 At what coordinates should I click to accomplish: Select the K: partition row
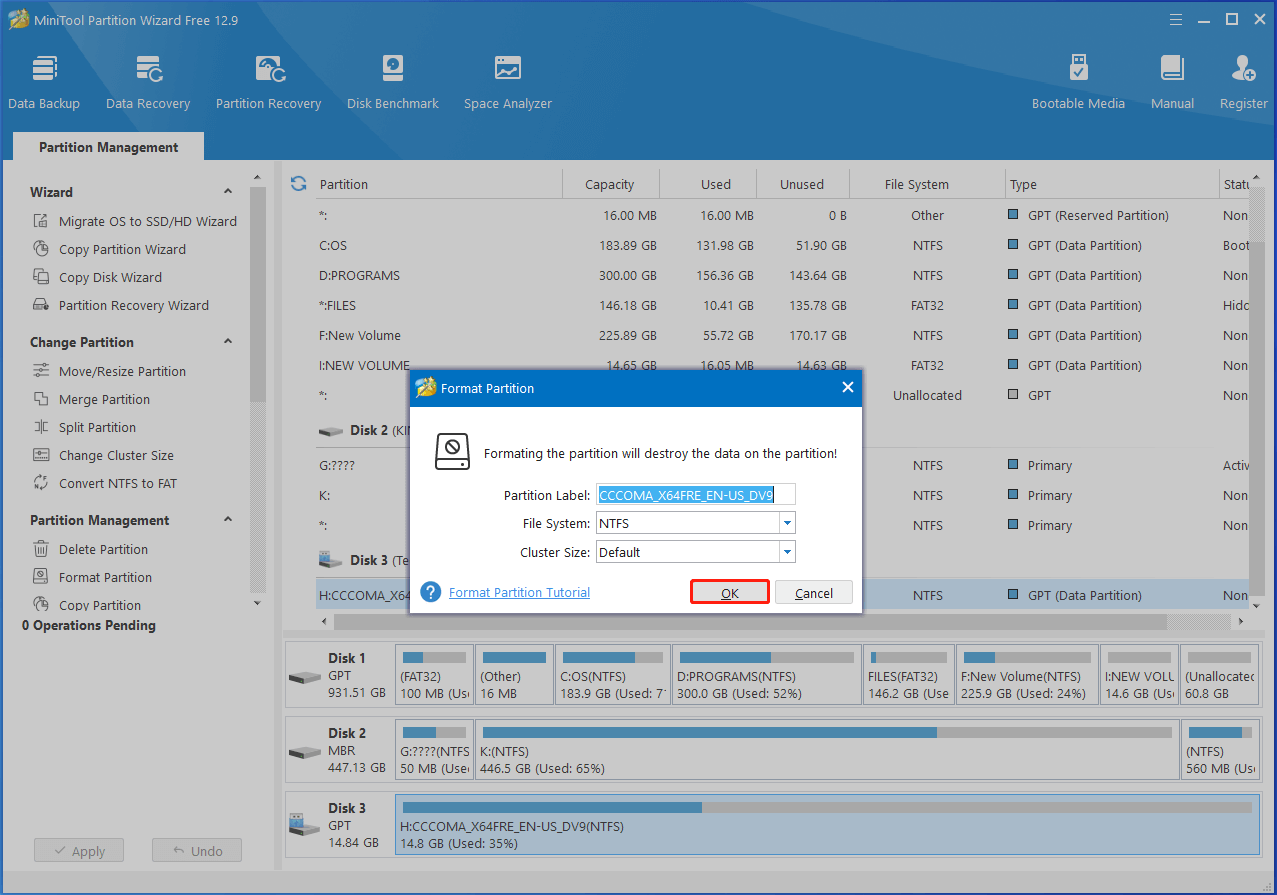pos(783,495)
